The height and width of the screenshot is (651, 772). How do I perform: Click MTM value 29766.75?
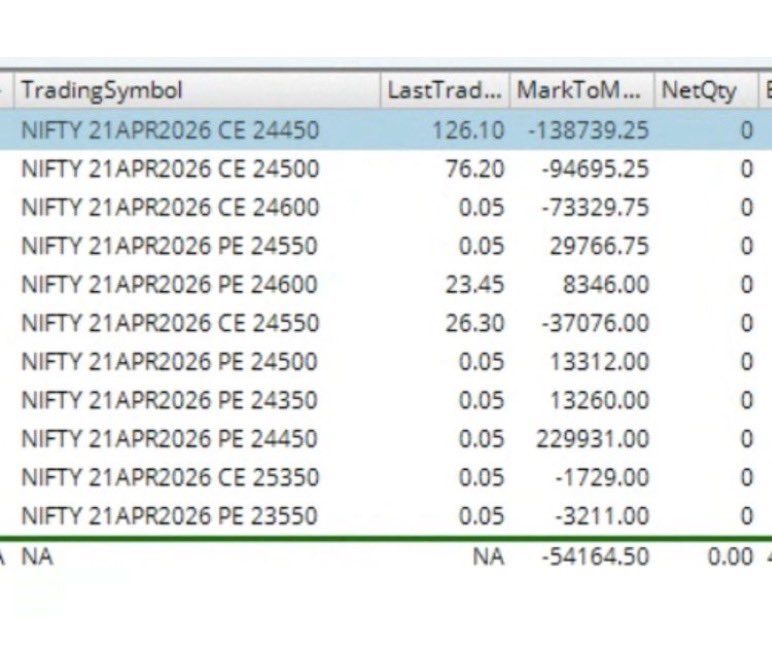pyautogui.click(x=600, y=246)
